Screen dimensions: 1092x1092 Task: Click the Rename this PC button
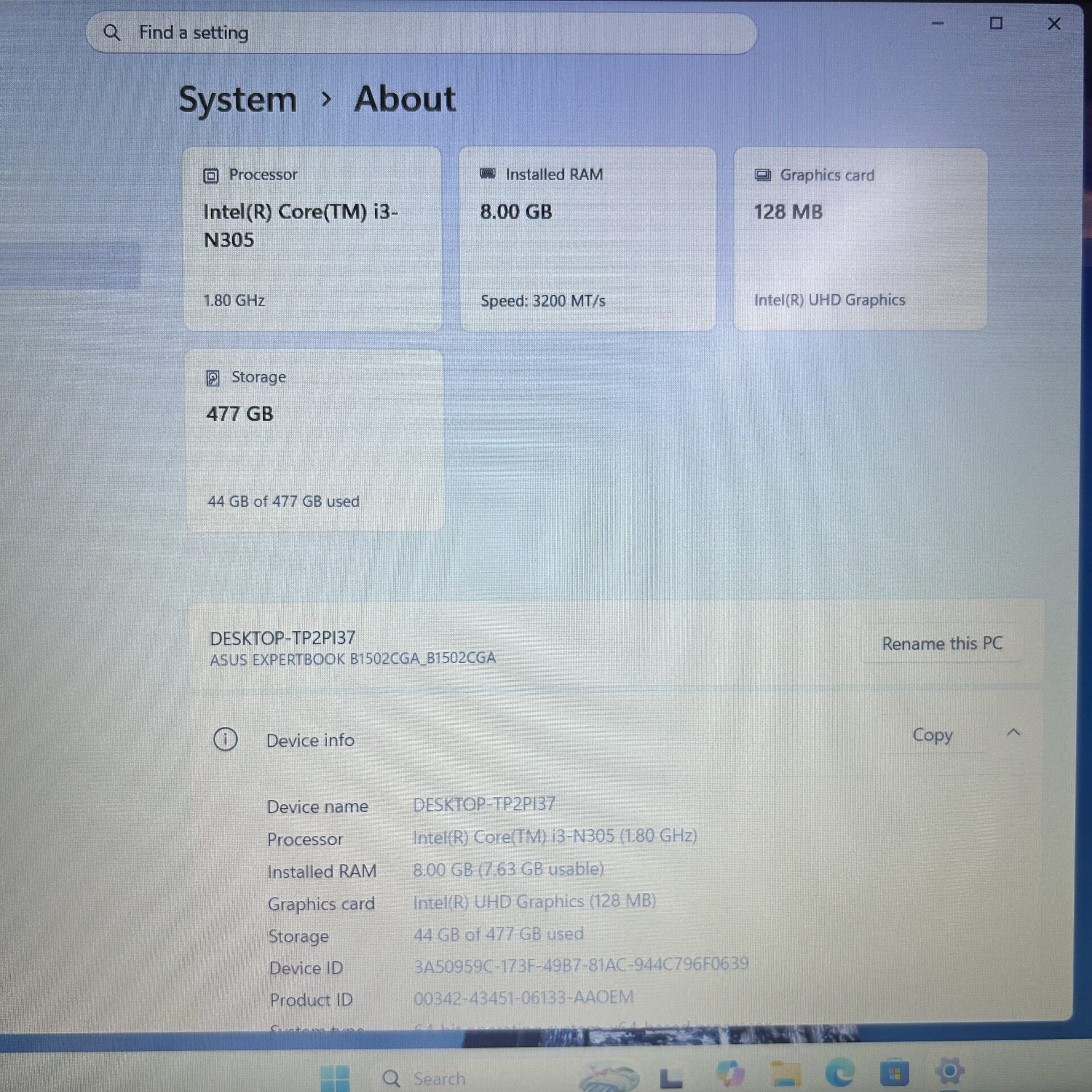tap(942, 643)
